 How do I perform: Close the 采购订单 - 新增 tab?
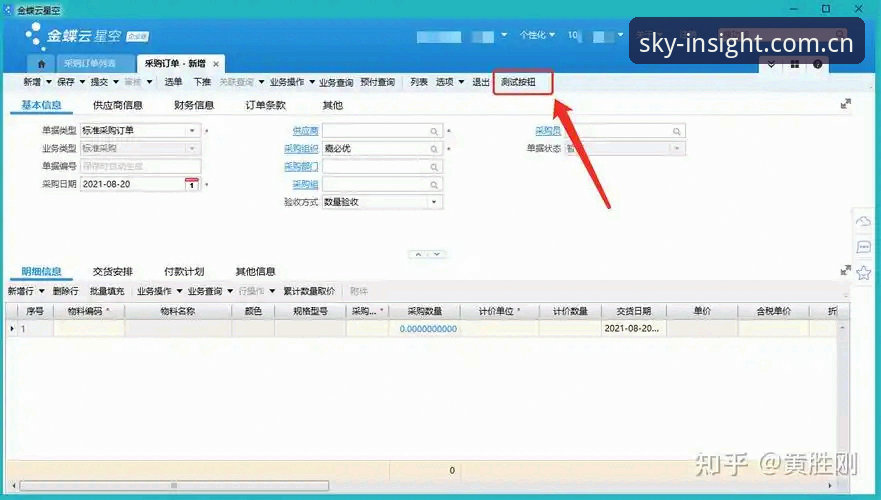pos(216,64)
